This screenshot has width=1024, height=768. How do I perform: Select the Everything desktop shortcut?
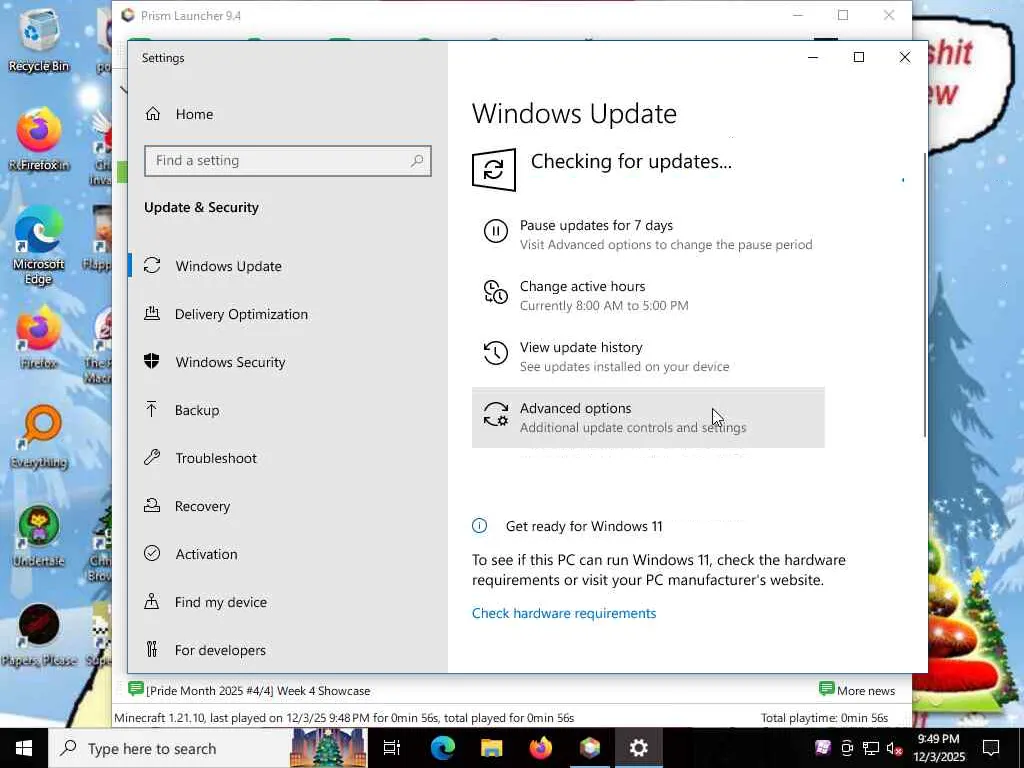tap(39, 438)
